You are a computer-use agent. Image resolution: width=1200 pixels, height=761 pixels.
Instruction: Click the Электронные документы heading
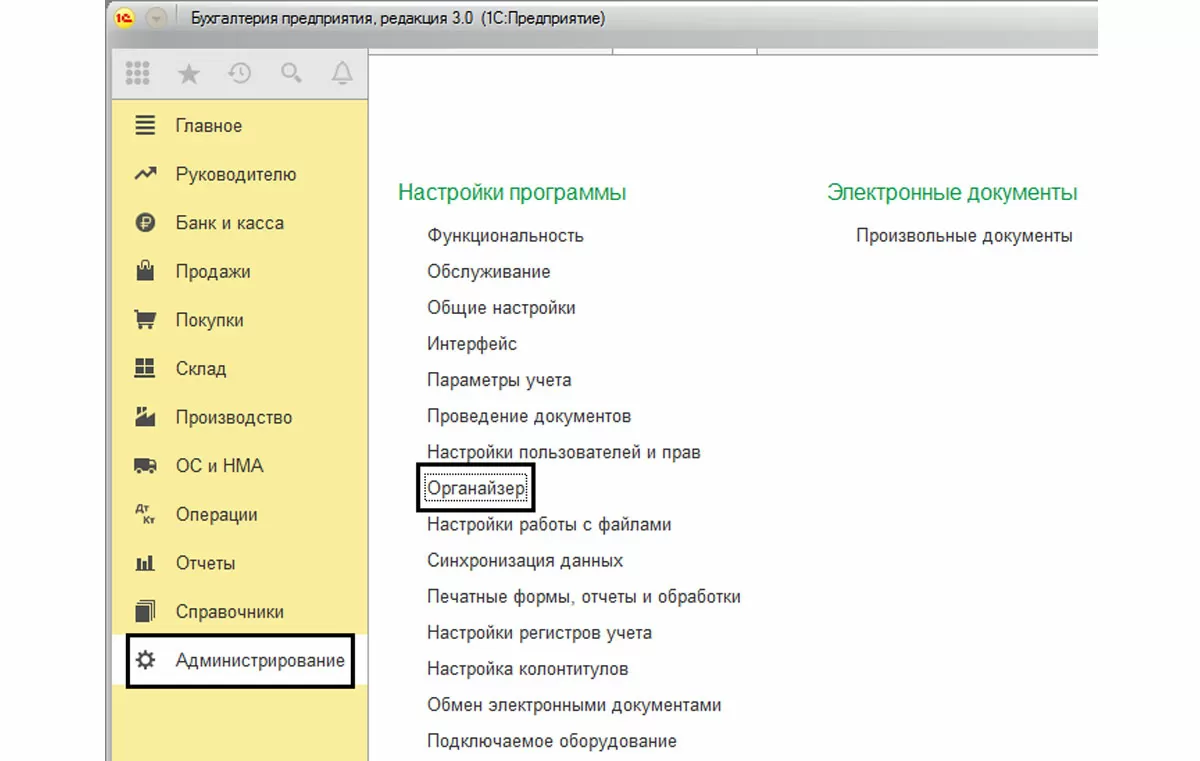tap(952, 192)
